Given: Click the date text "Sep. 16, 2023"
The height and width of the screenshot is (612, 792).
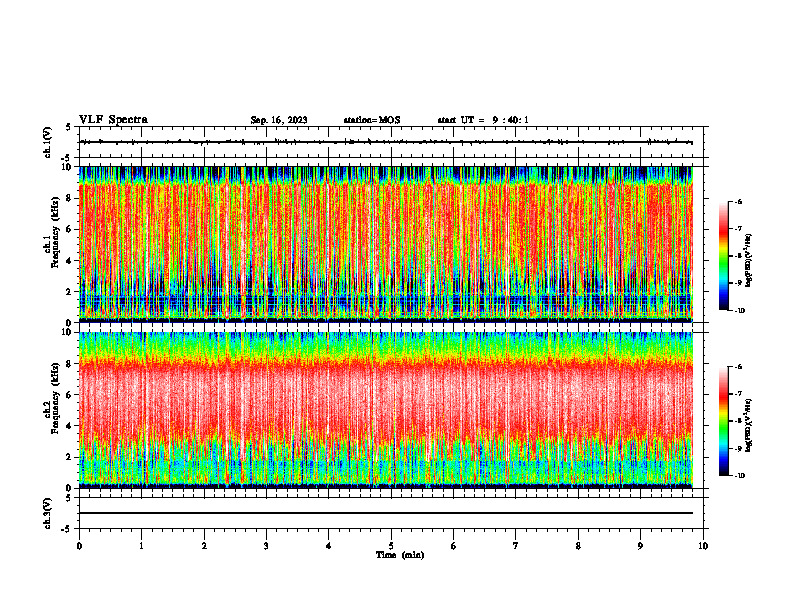Looking at the screenshot, I should coord(279,120).
